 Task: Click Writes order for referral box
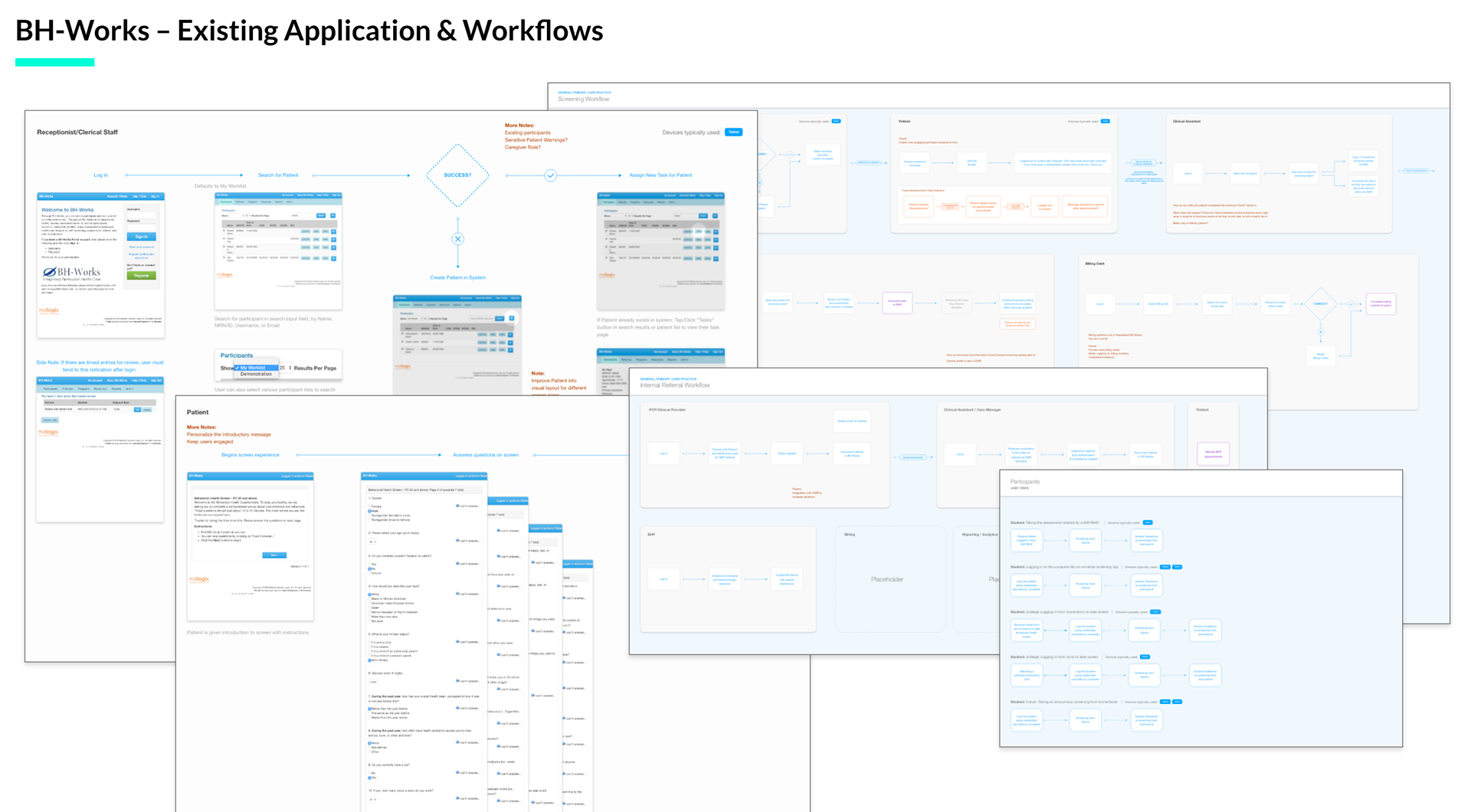852,421
